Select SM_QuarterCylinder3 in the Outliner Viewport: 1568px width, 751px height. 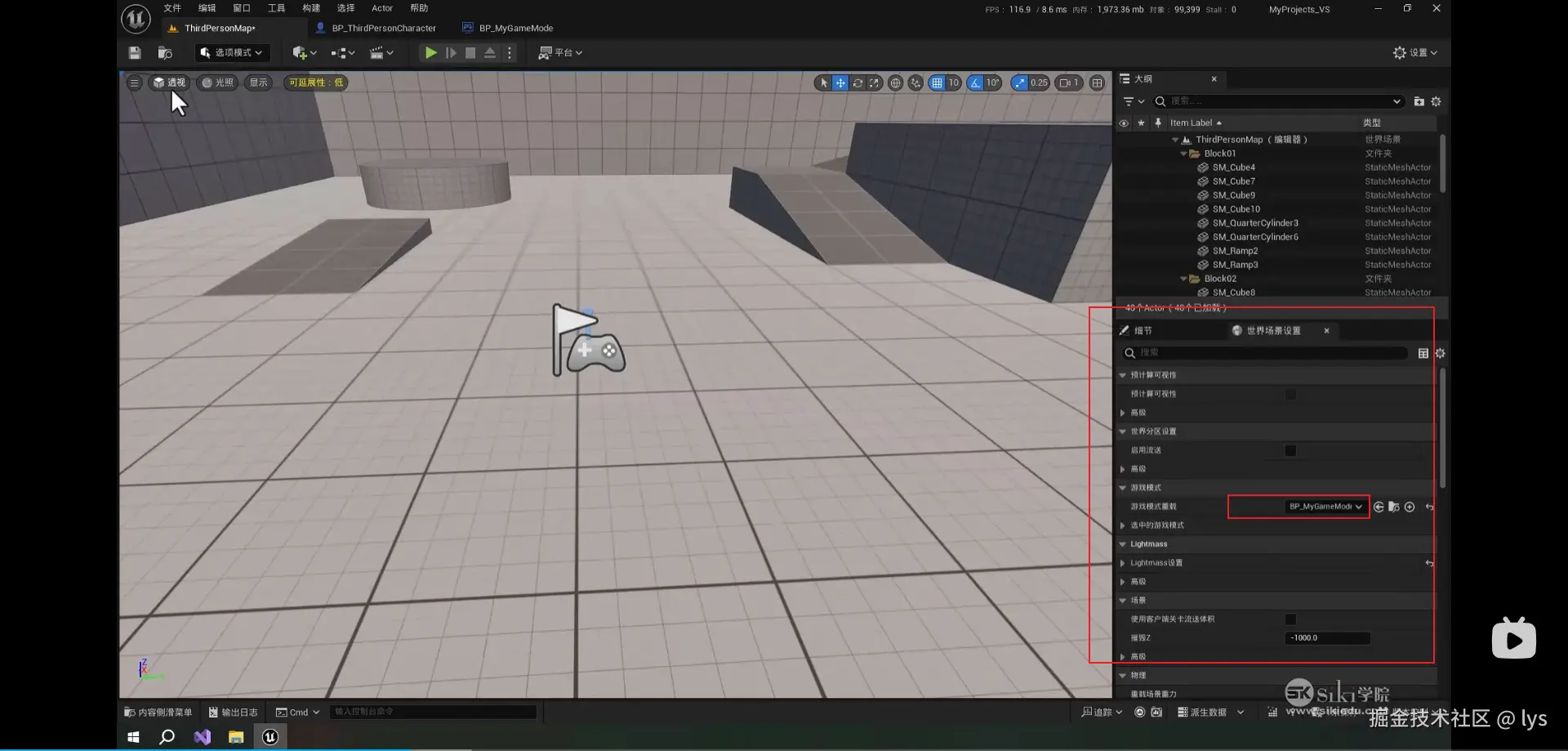click(x=1255, y=223)
